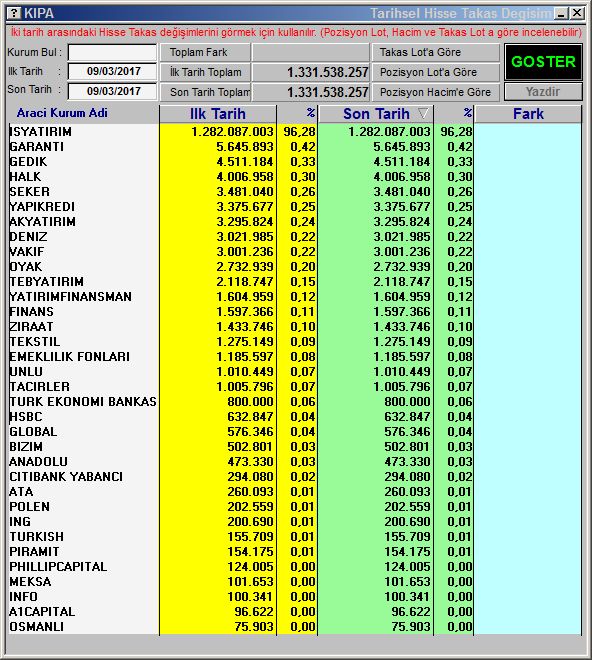This screenshot has height=660, width=592.
Task: Select the ATA row
Action: click(295, 492)
